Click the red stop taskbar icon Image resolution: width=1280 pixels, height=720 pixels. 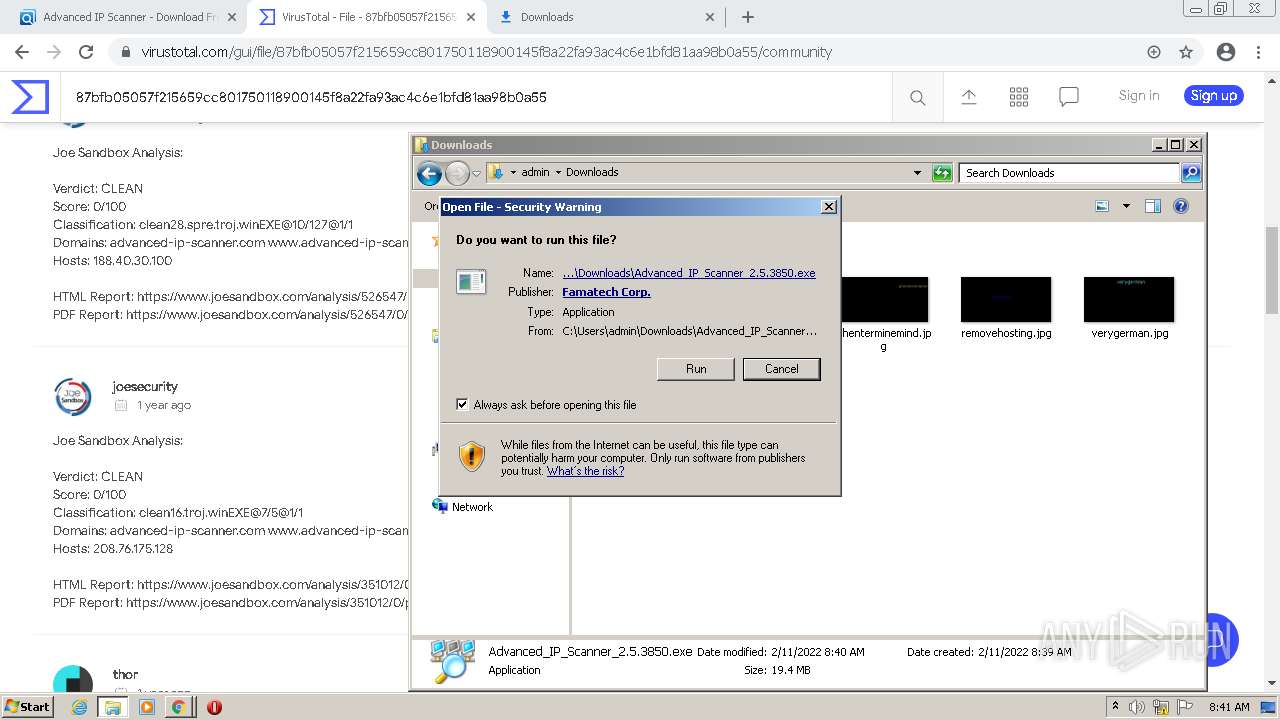(x=214, y=707)
